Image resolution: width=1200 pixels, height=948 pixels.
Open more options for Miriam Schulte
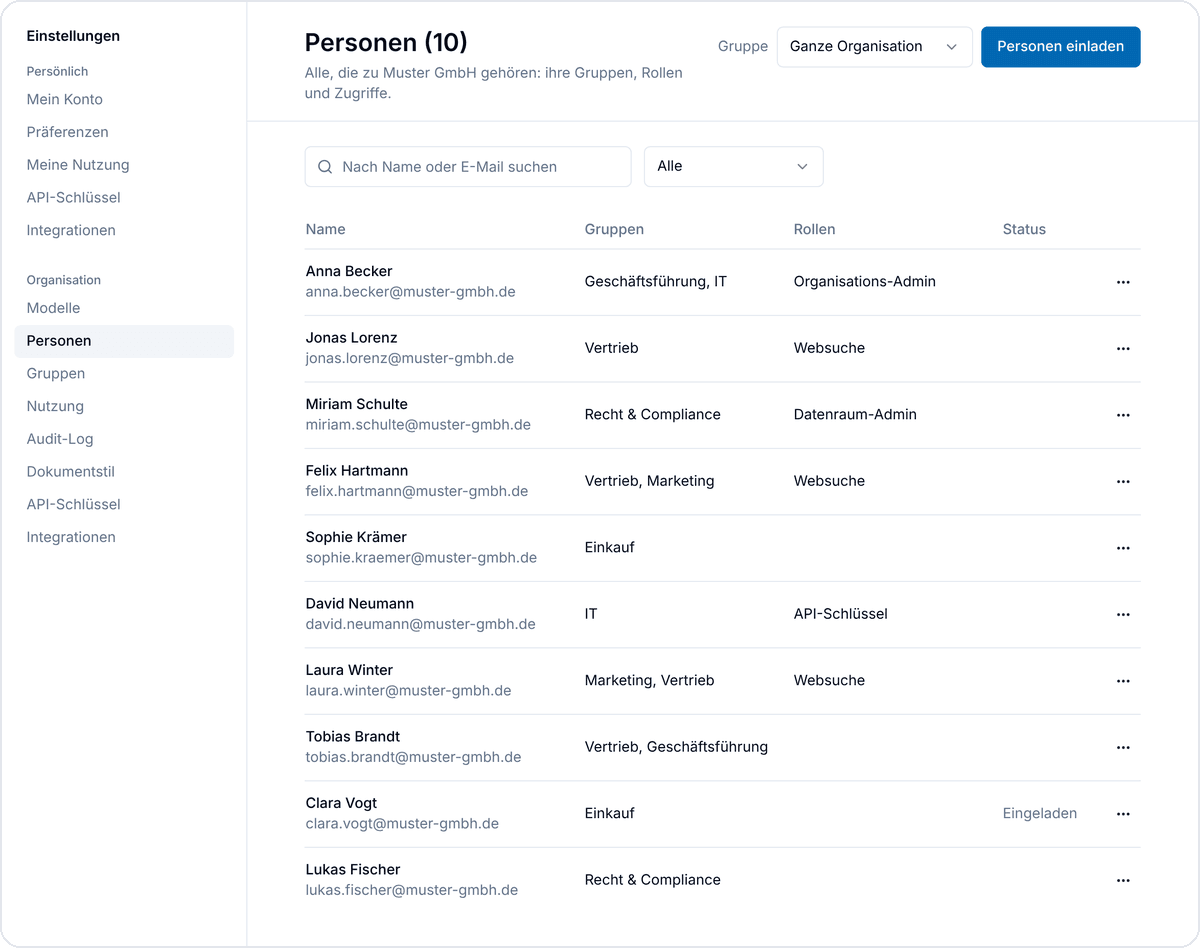click(x=1123, y=415)
